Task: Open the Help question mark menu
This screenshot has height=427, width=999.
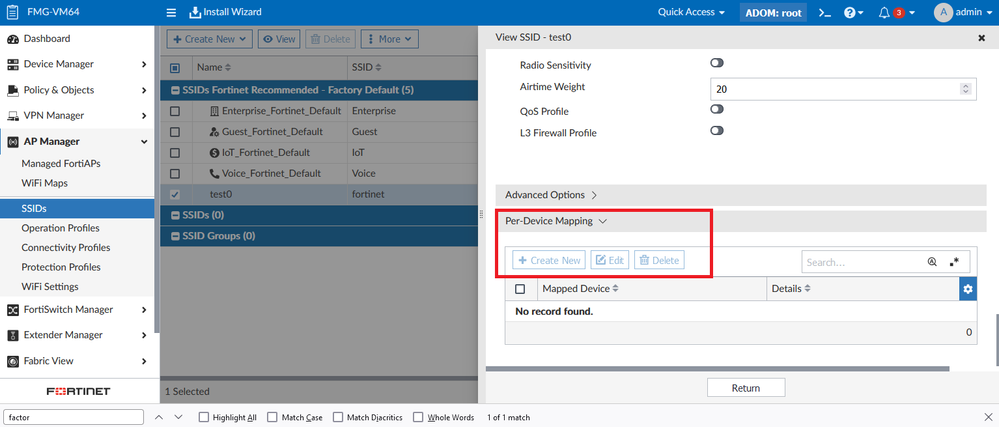Action: (x=853, y=13)
